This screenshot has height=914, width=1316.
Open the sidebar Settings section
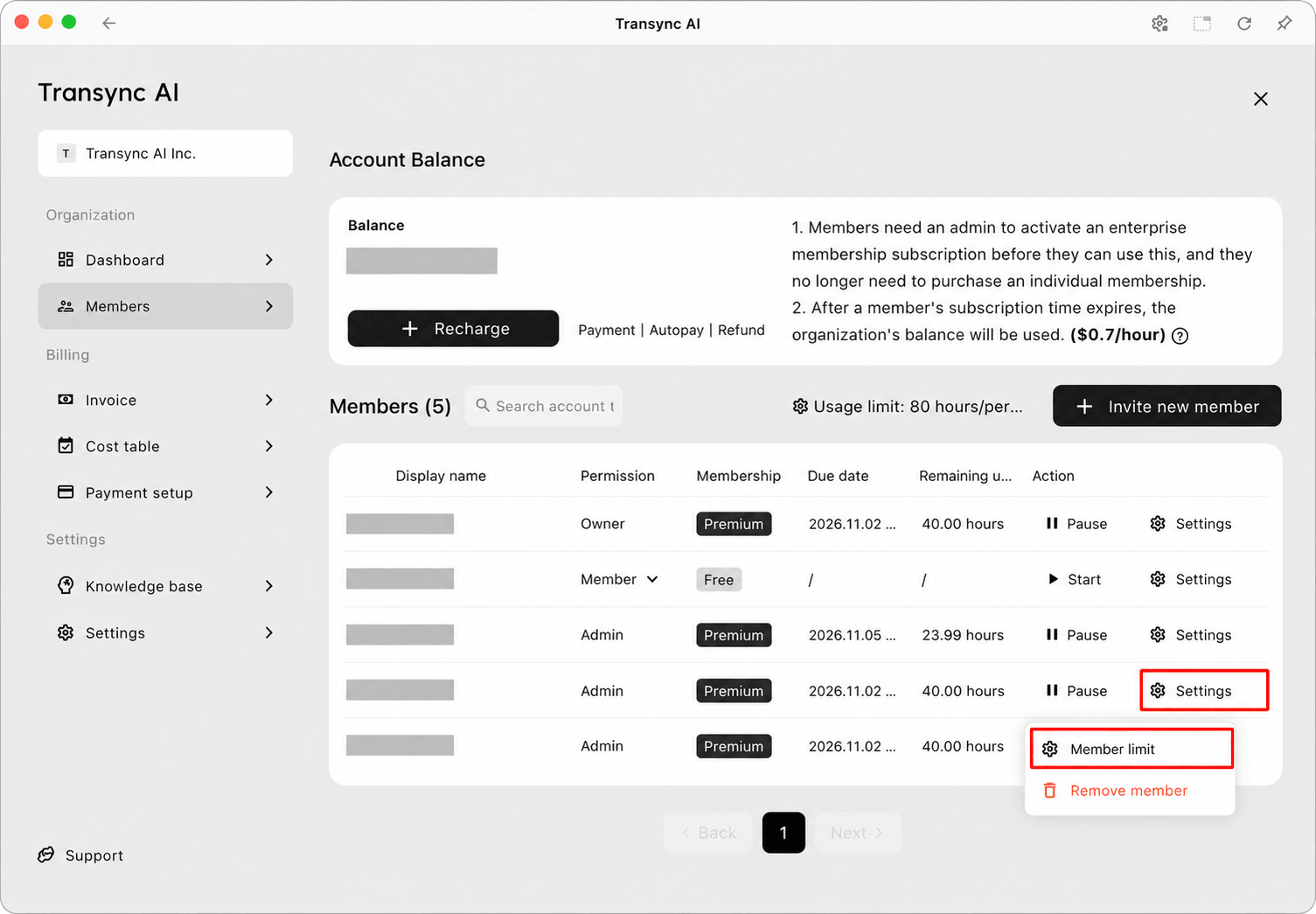point(165,632)
